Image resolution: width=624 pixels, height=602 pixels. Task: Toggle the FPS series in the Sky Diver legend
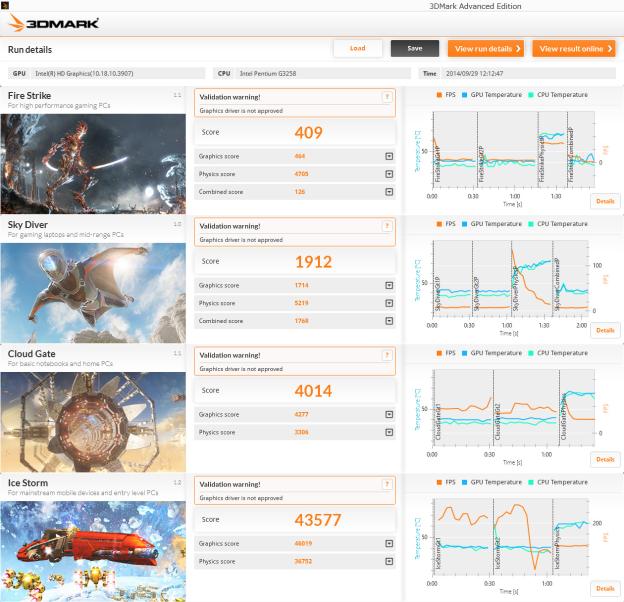coord(446,224)
